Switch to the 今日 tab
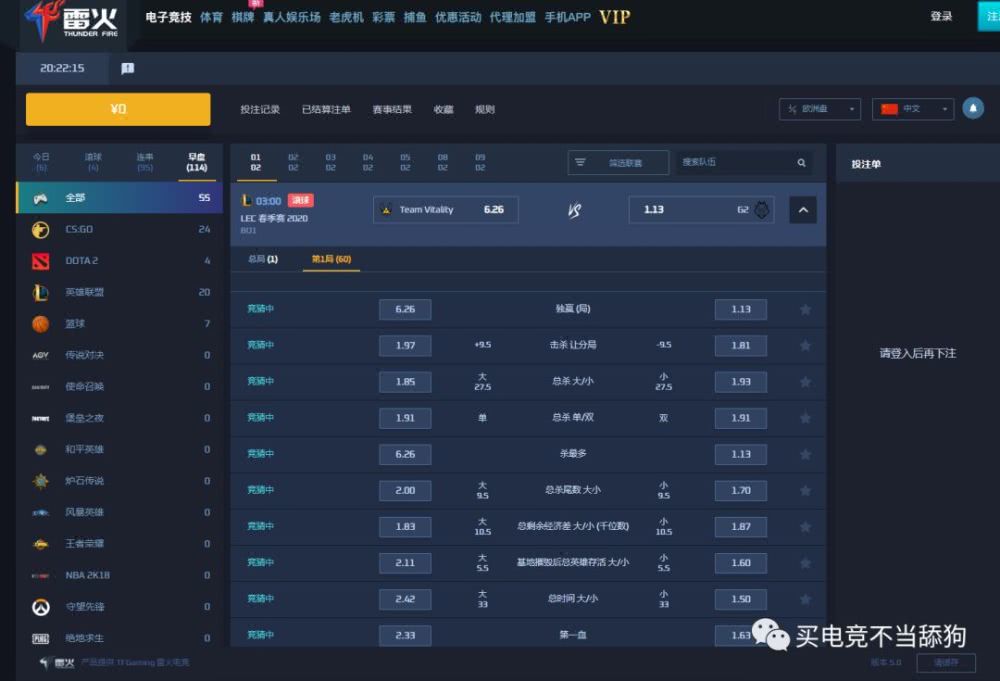This screenshot has width=1000, height=681. tap(41, 162)
